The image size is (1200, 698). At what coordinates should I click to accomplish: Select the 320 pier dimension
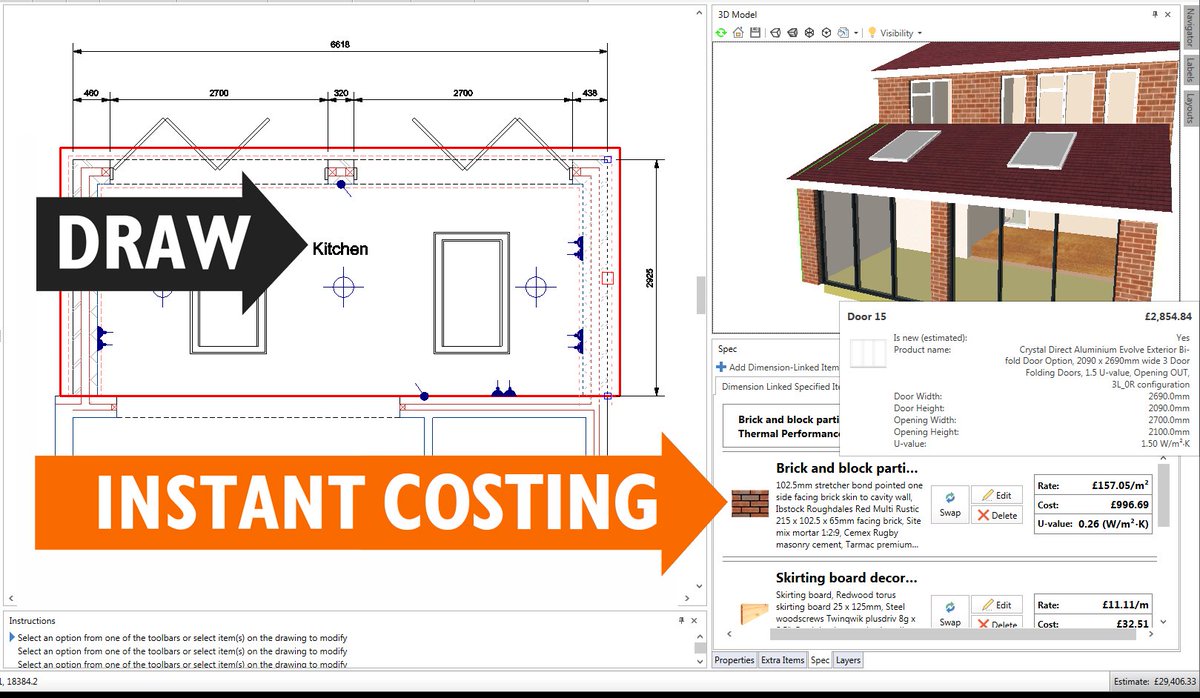[x=341, y=93]
